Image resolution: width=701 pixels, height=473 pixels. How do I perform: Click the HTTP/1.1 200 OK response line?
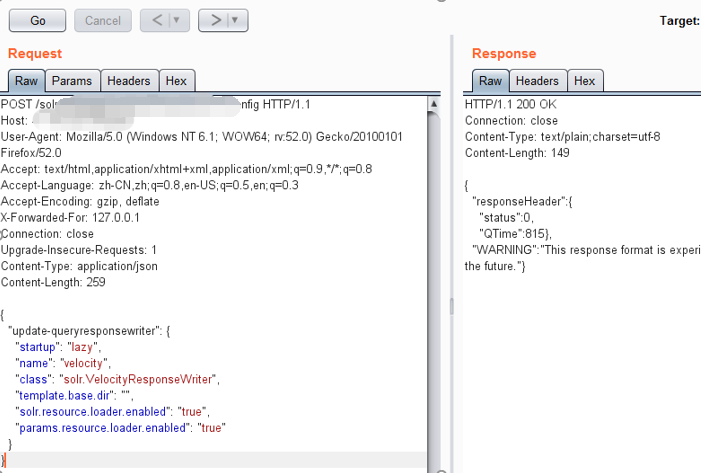pyautogui.click(x=511, y=104)
